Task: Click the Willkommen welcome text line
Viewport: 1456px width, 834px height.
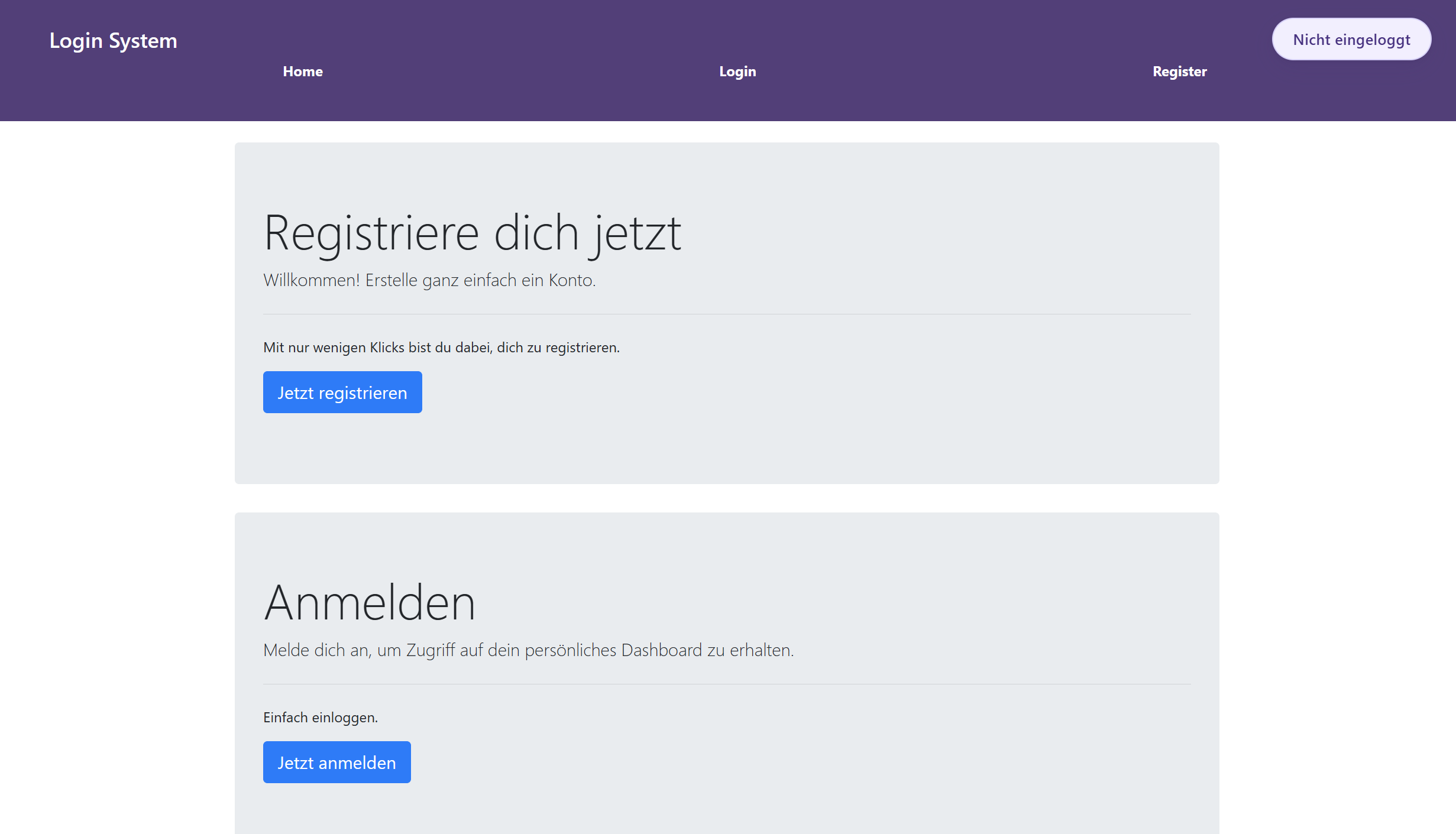Action: [429, 280]
